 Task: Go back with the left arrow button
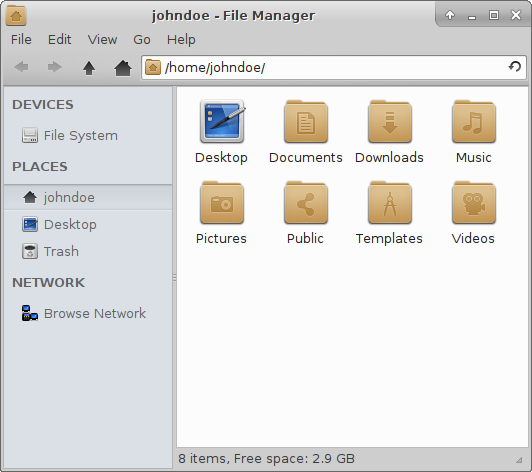tap(21, 68)
